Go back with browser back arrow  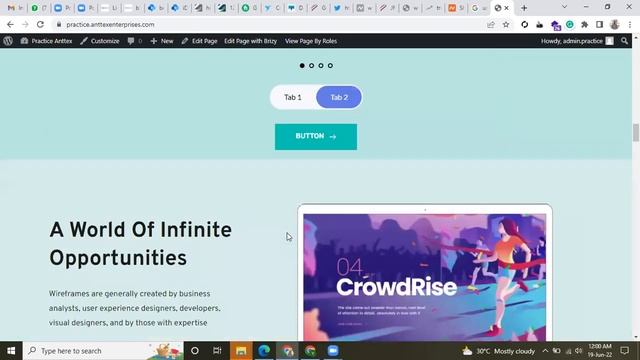(10, 24)
